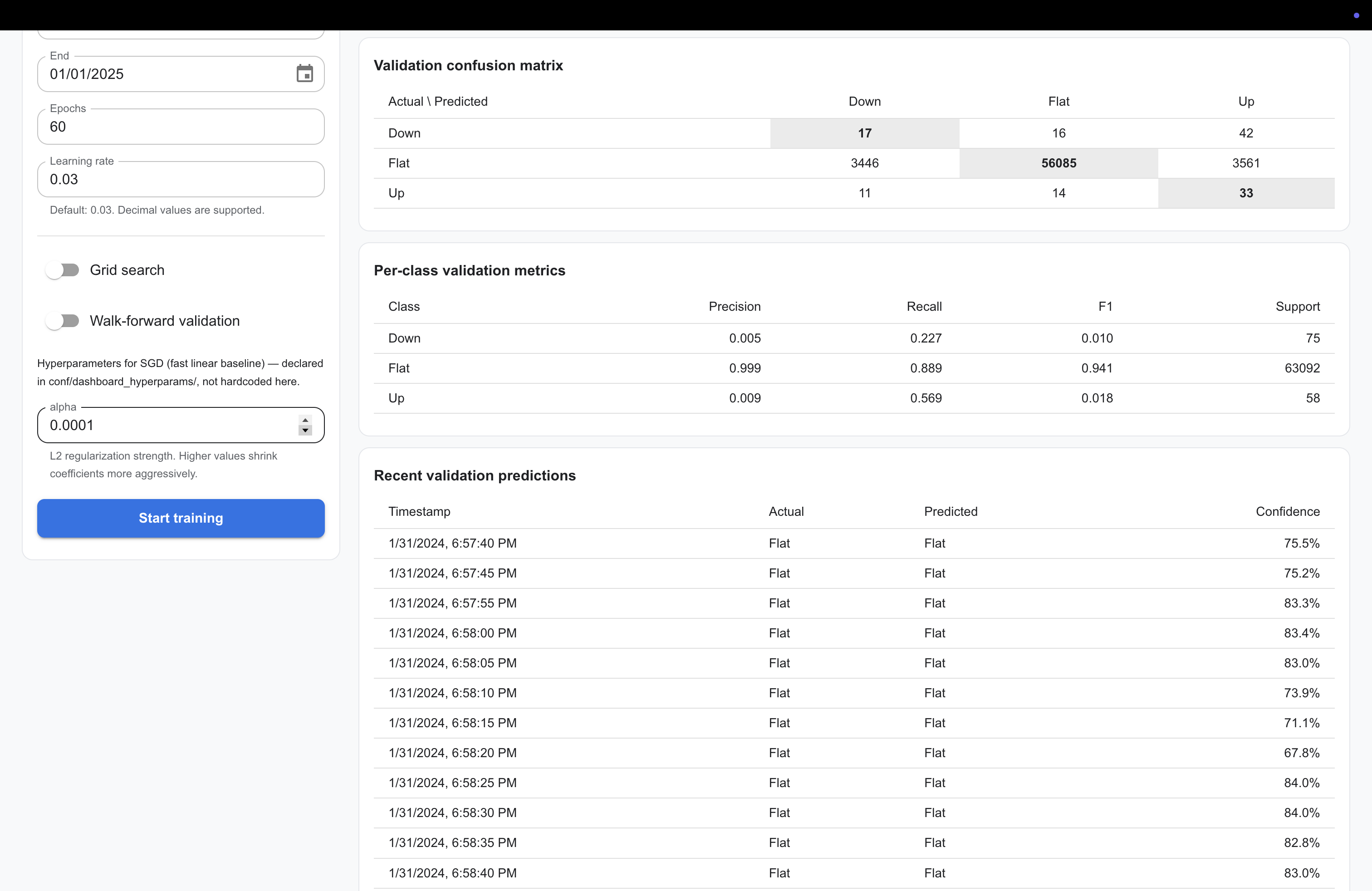Click the Up-to-Down count 11
Image resolution: width=1372 pixels, height=891 pixels.
click(x=865, y=193)
